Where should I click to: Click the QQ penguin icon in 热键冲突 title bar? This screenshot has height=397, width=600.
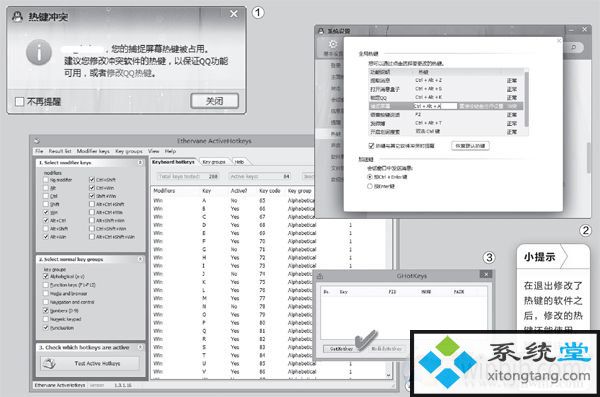[x=17, y=16]
